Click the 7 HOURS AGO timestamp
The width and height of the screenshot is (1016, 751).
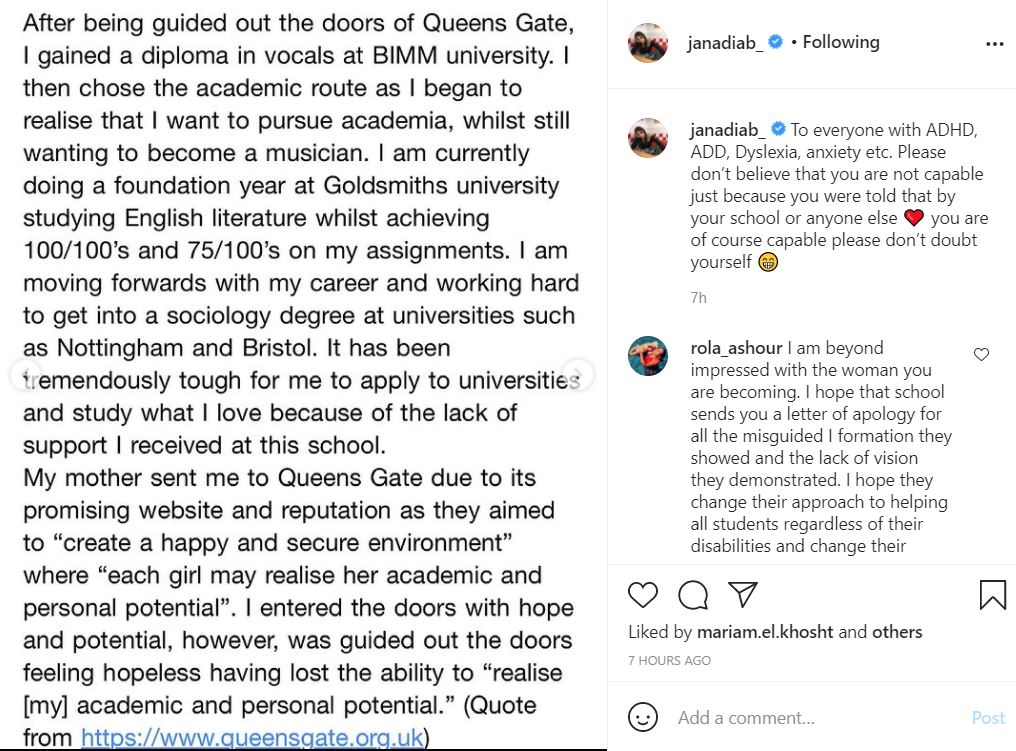tap(669, 661)
